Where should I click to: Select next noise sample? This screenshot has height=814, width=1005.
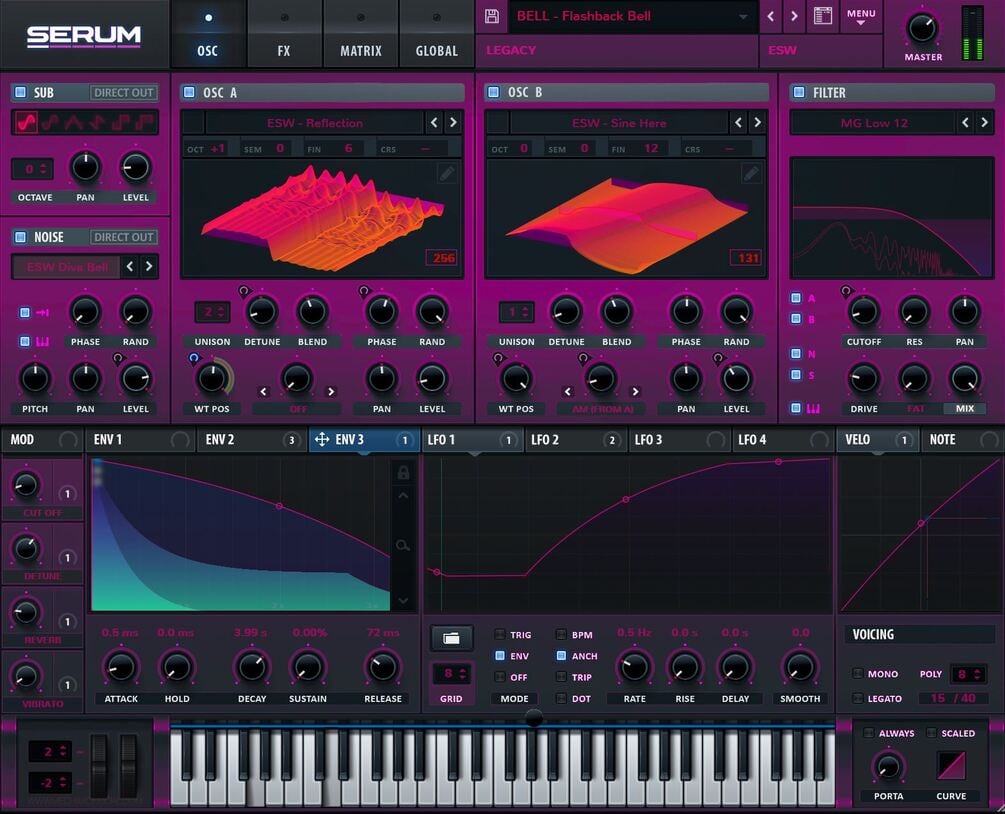(149, 266)
